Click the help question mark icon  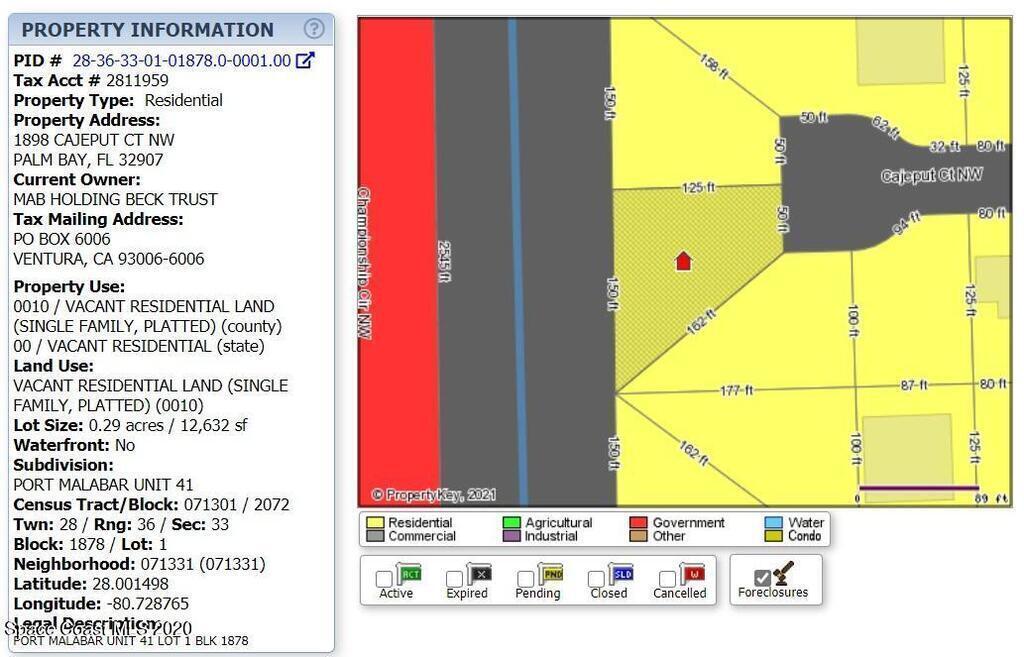click(314, 29)
